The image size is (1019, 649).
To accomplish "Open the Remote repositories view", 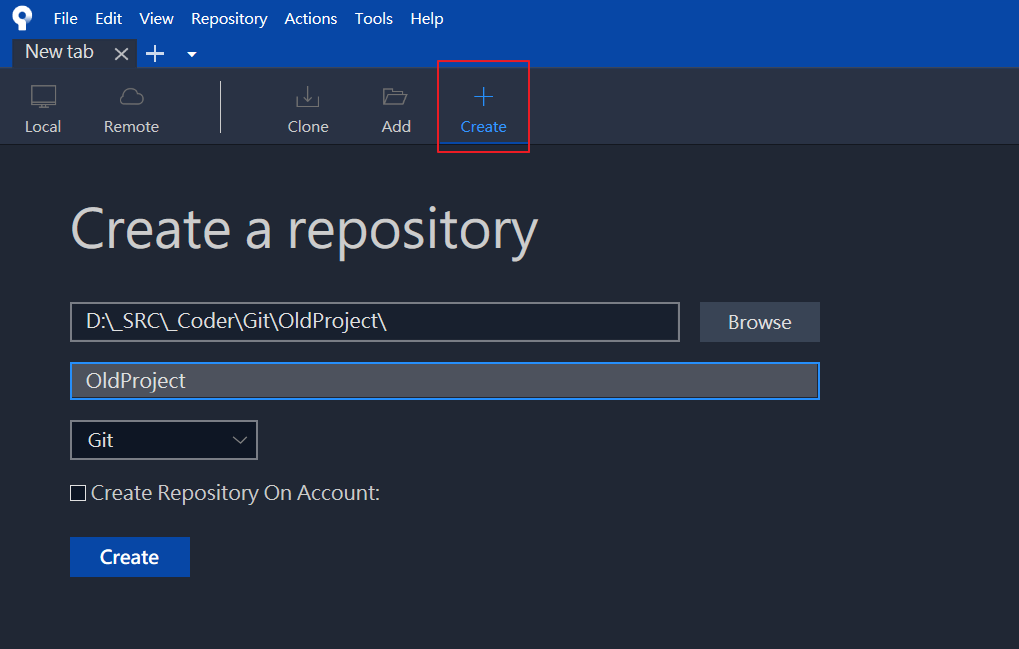I will (x=131, y=108).
